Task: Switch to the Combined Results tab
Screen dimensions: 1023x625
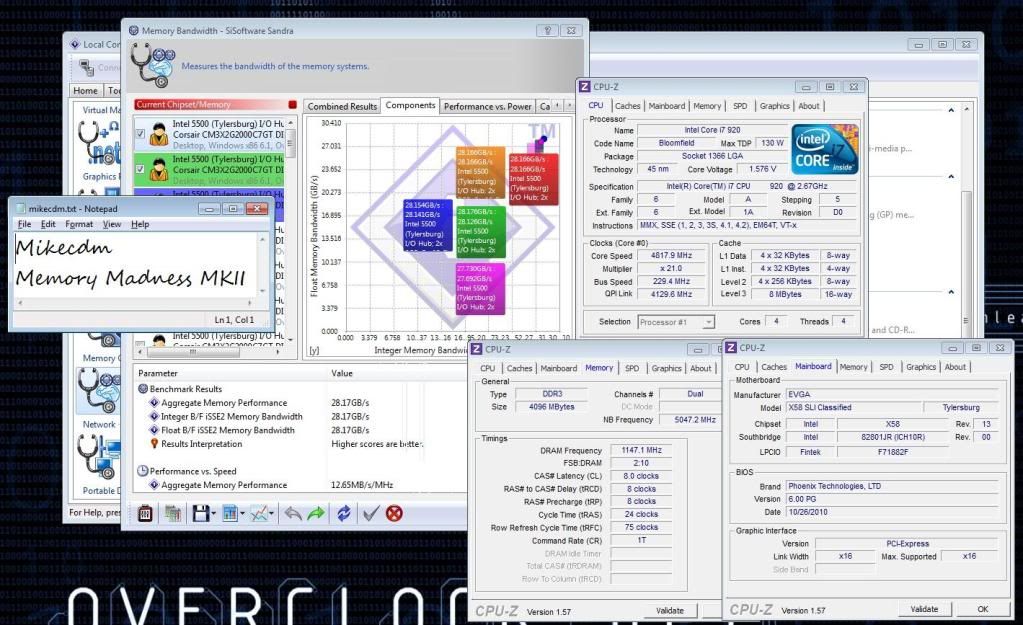Action: 342,106
